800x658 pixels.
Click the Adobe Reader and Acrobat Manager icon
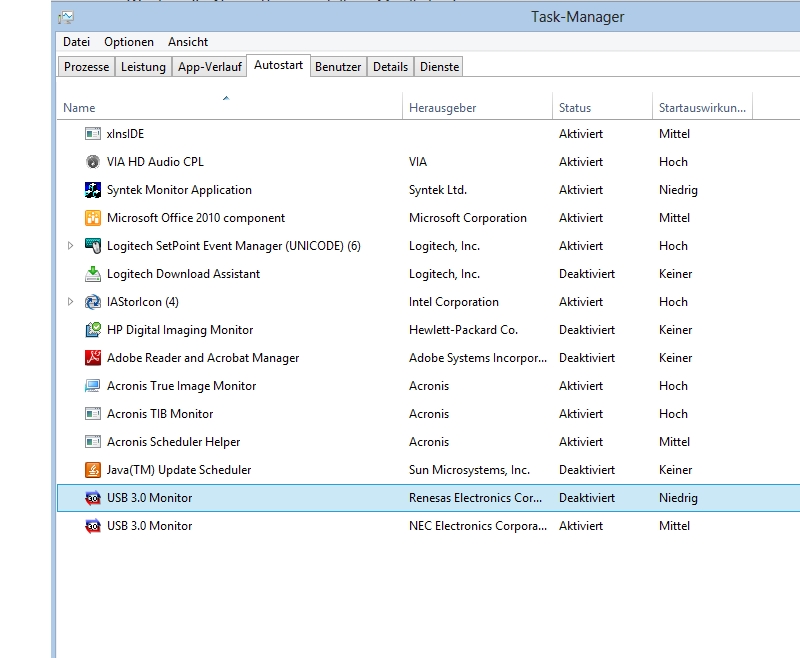tap(92, 358)
